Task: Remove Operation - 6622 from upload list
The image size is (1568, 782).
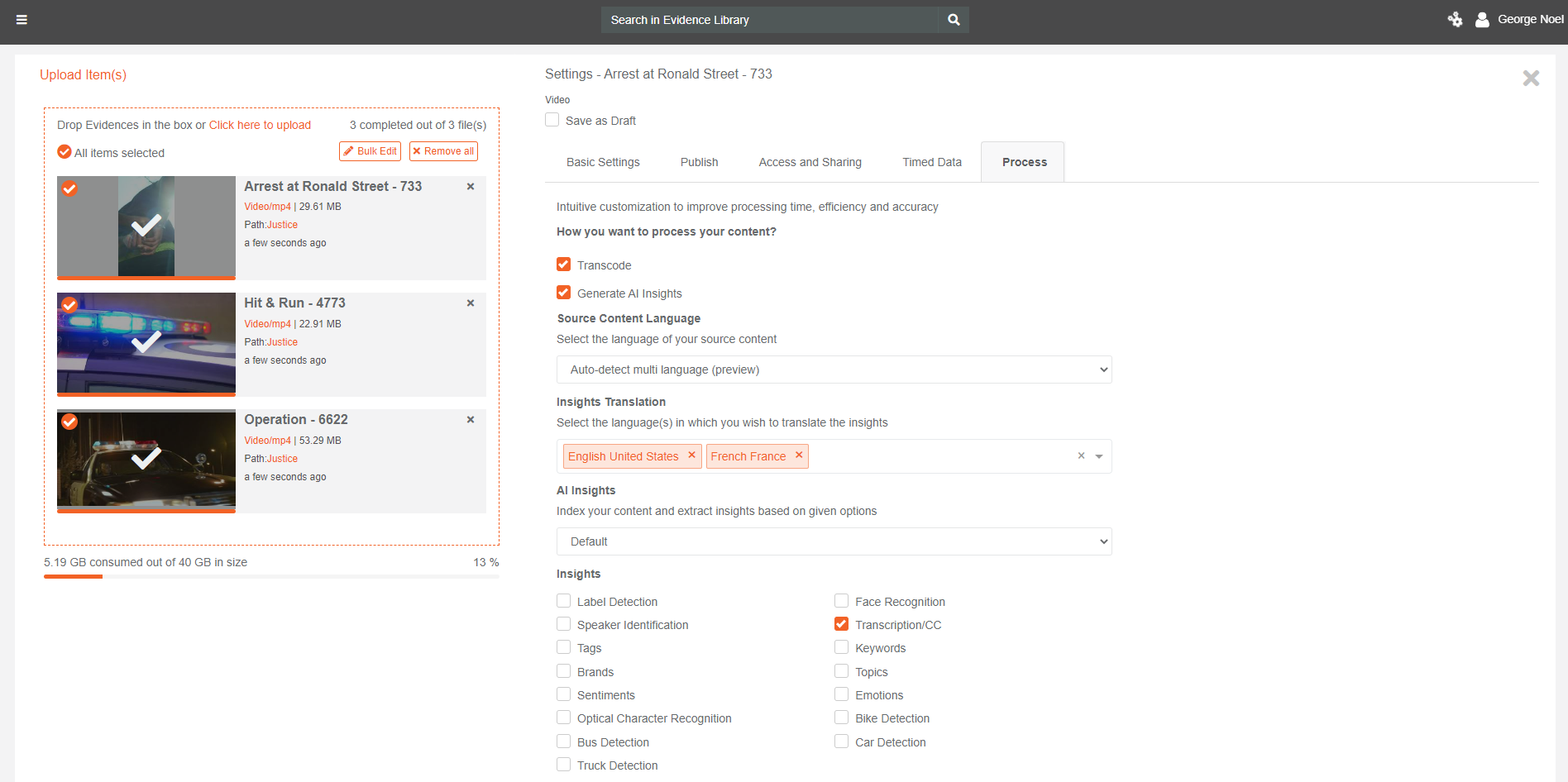Action: pos(471,420)
